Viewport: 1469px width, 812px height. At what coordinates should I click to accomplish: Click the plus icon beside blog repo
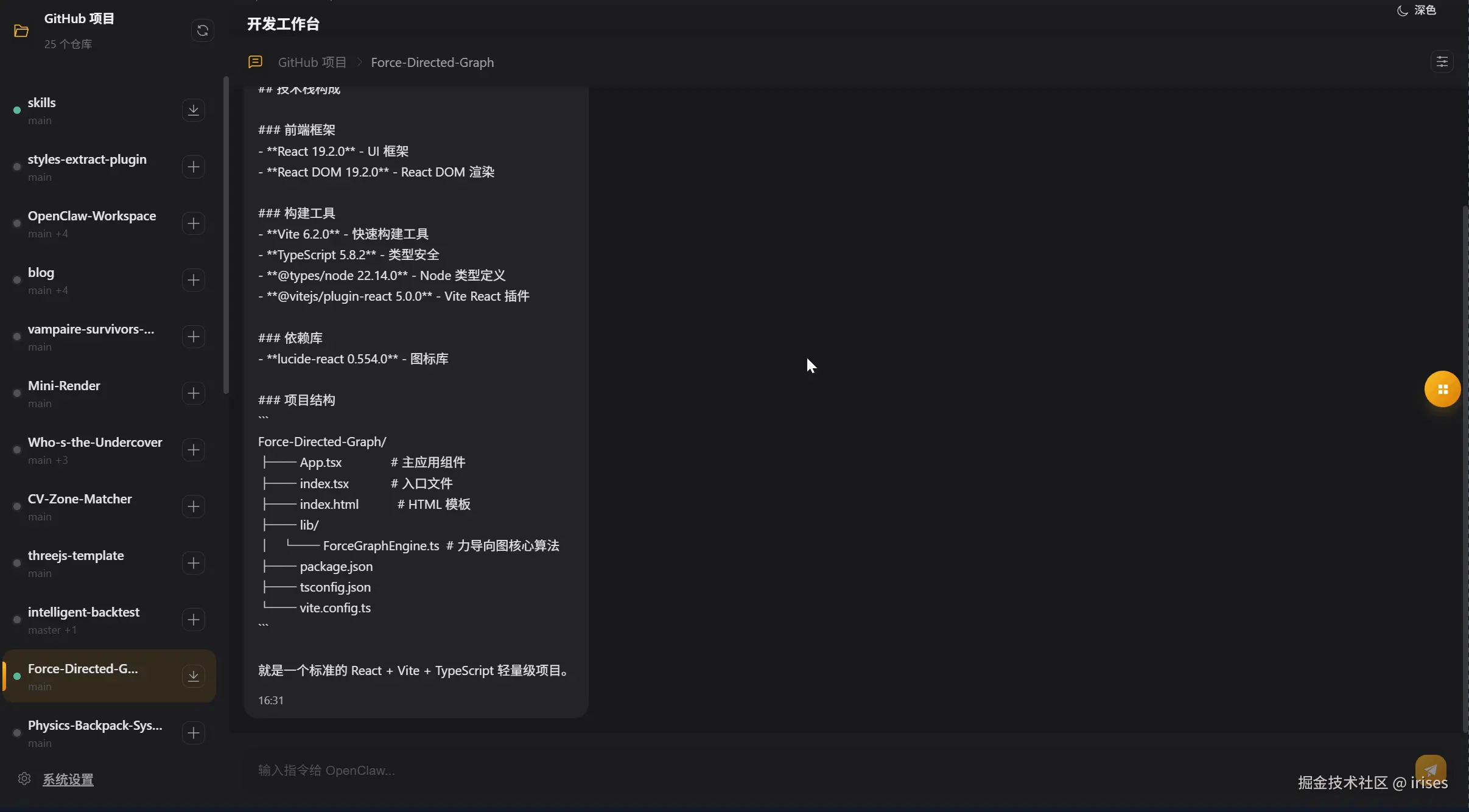193,280
